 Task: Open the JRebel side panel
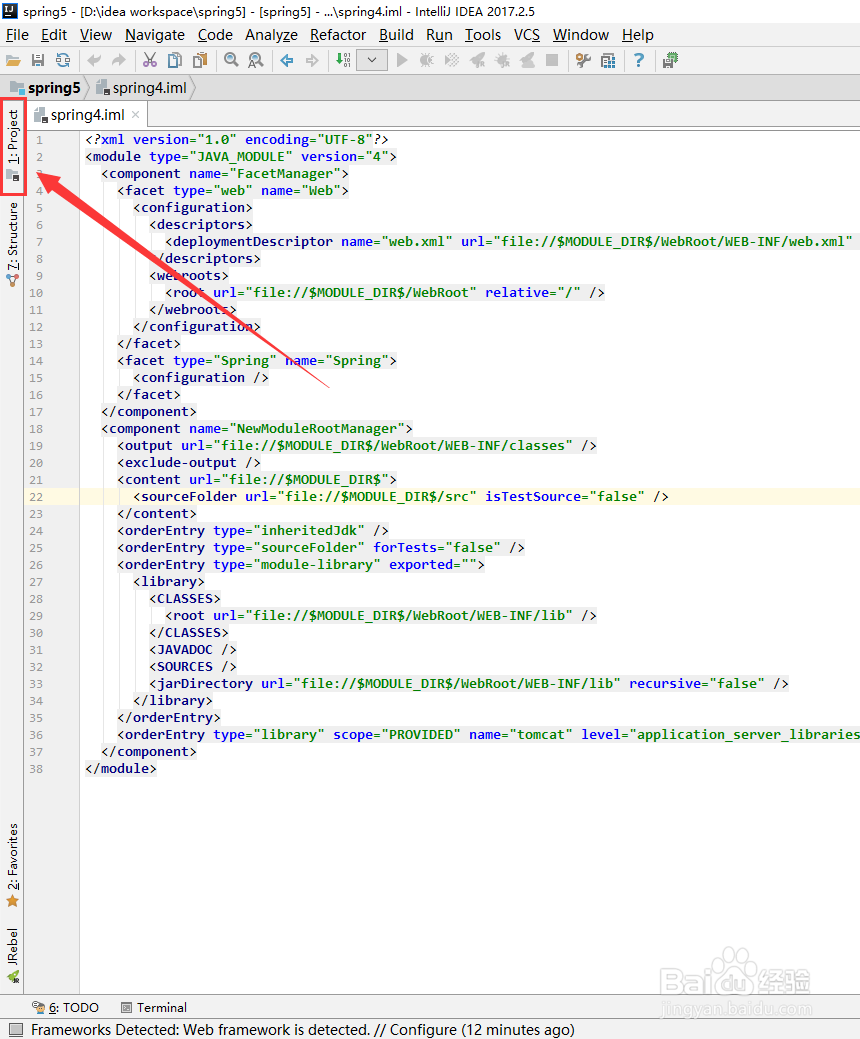pyautogui.click(x=13, y=954)
